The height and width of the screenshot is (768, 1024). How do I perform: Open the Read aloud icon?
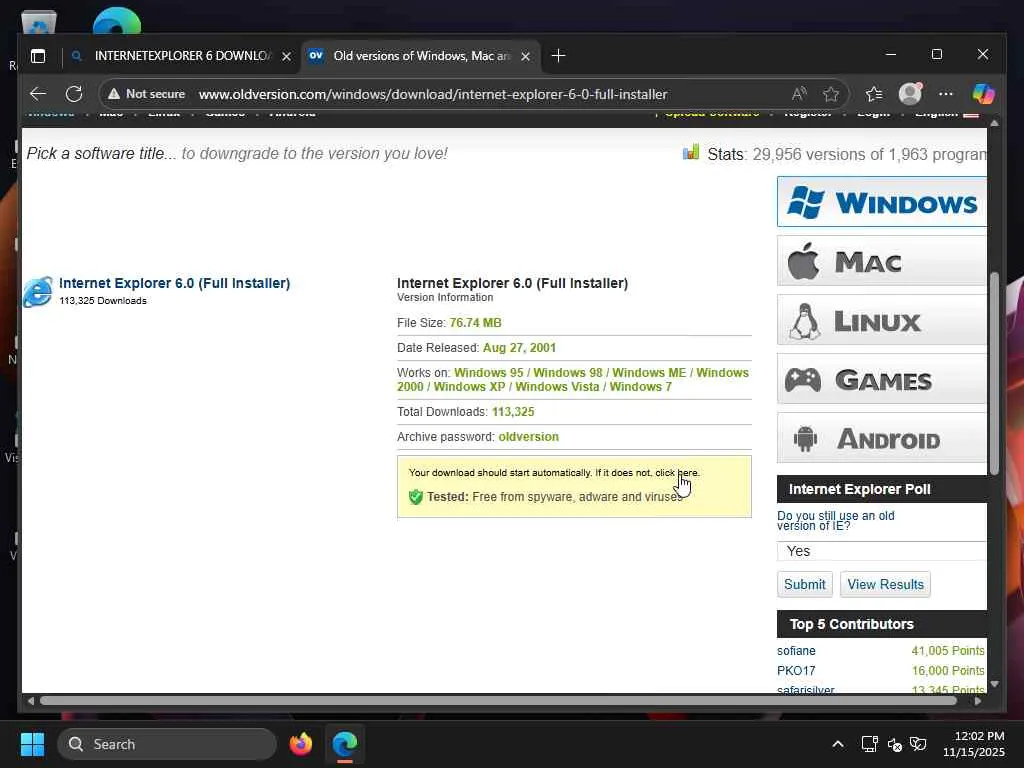[x=799, y=94]
